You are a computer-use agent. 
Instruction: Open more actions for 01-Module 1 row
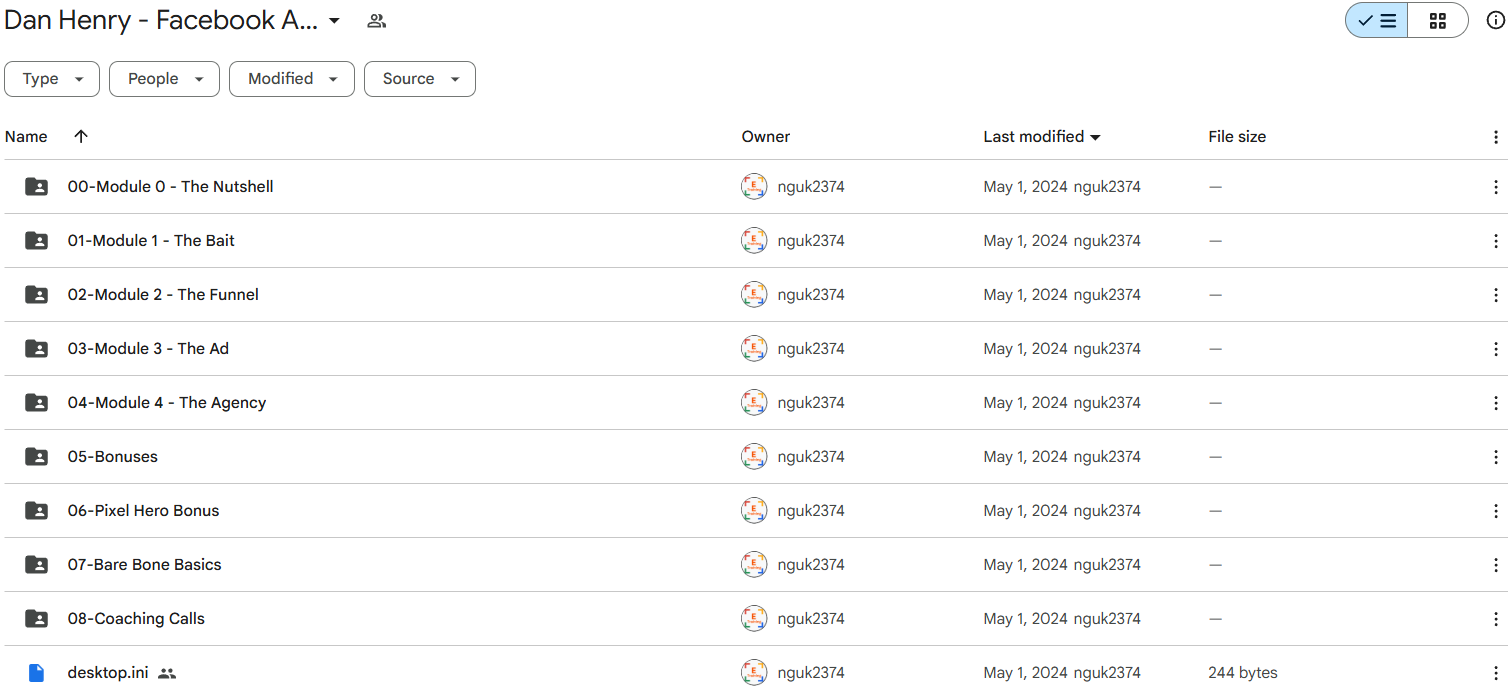(1496, 241)
